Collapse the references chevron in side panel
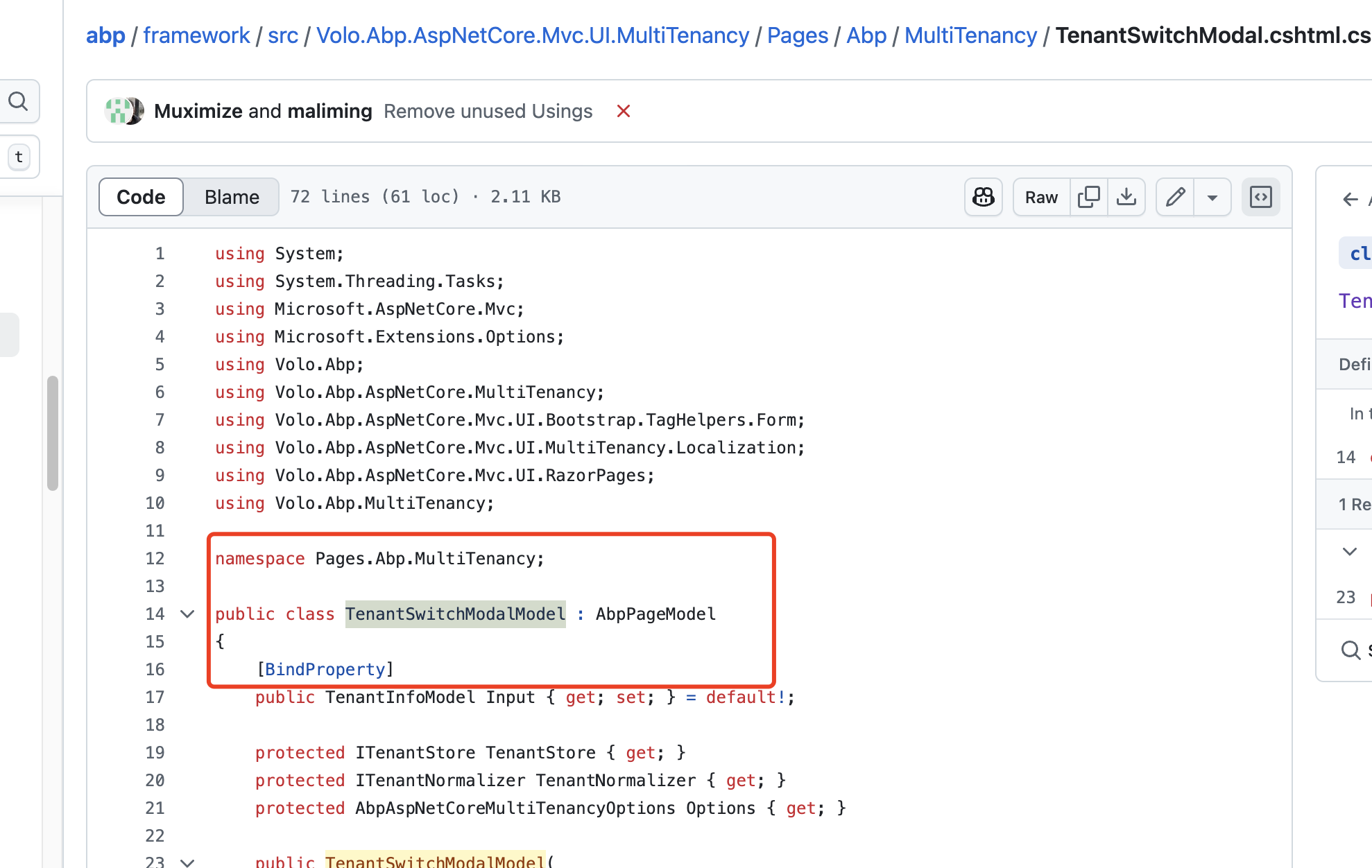 tap(1349, 552)
